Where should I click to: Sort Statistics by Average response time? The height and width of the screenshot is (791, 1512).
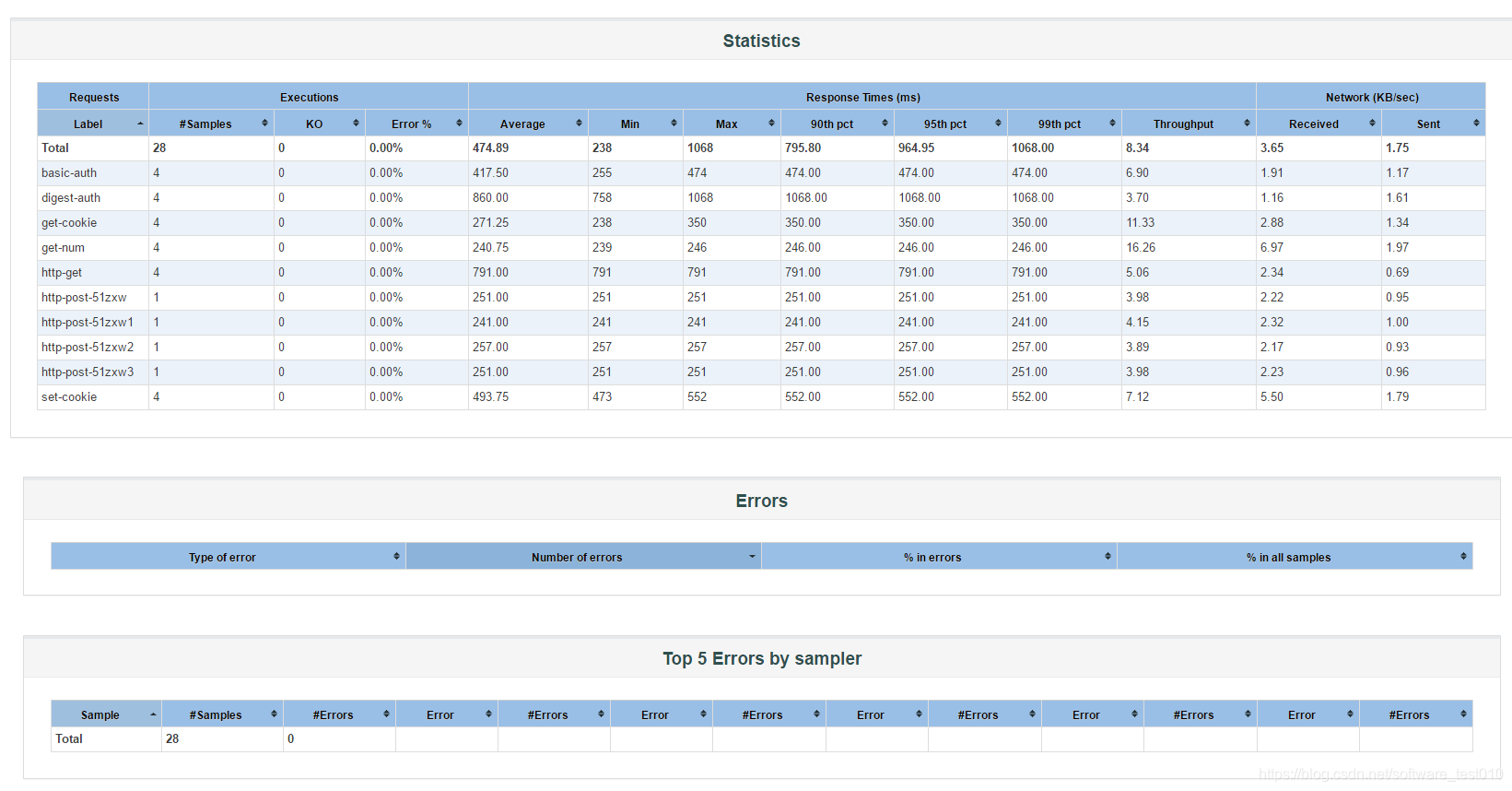point(528,124)
